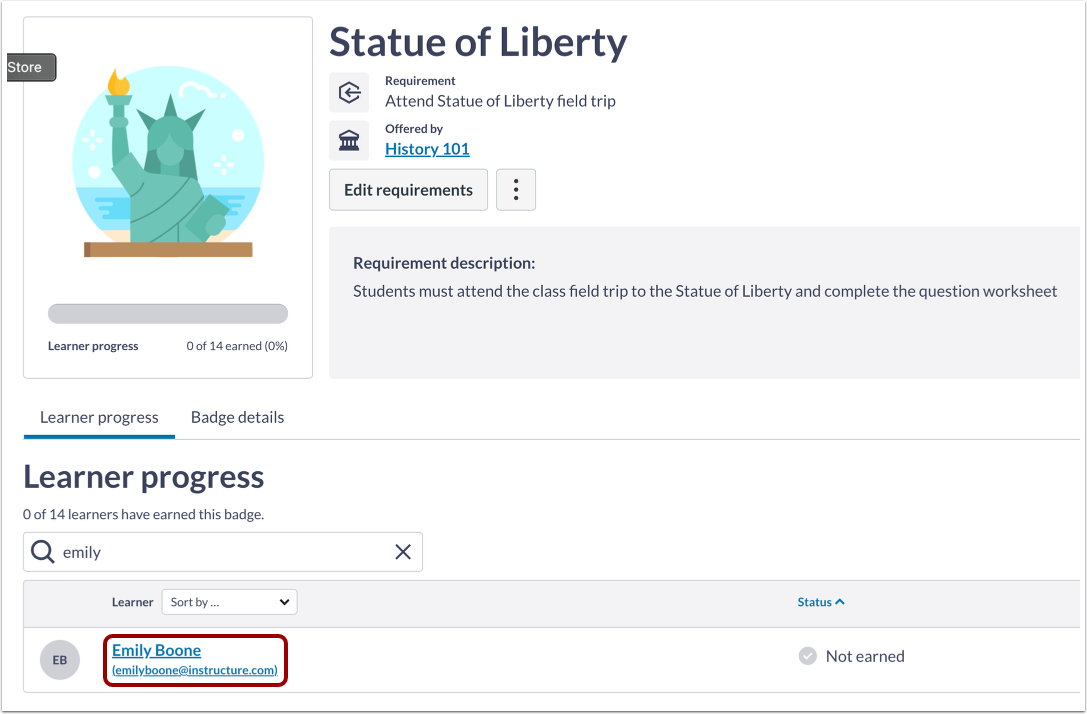Open the three-dot more options menu
The width and height of the screenshot is (1087, 714).
516,190
